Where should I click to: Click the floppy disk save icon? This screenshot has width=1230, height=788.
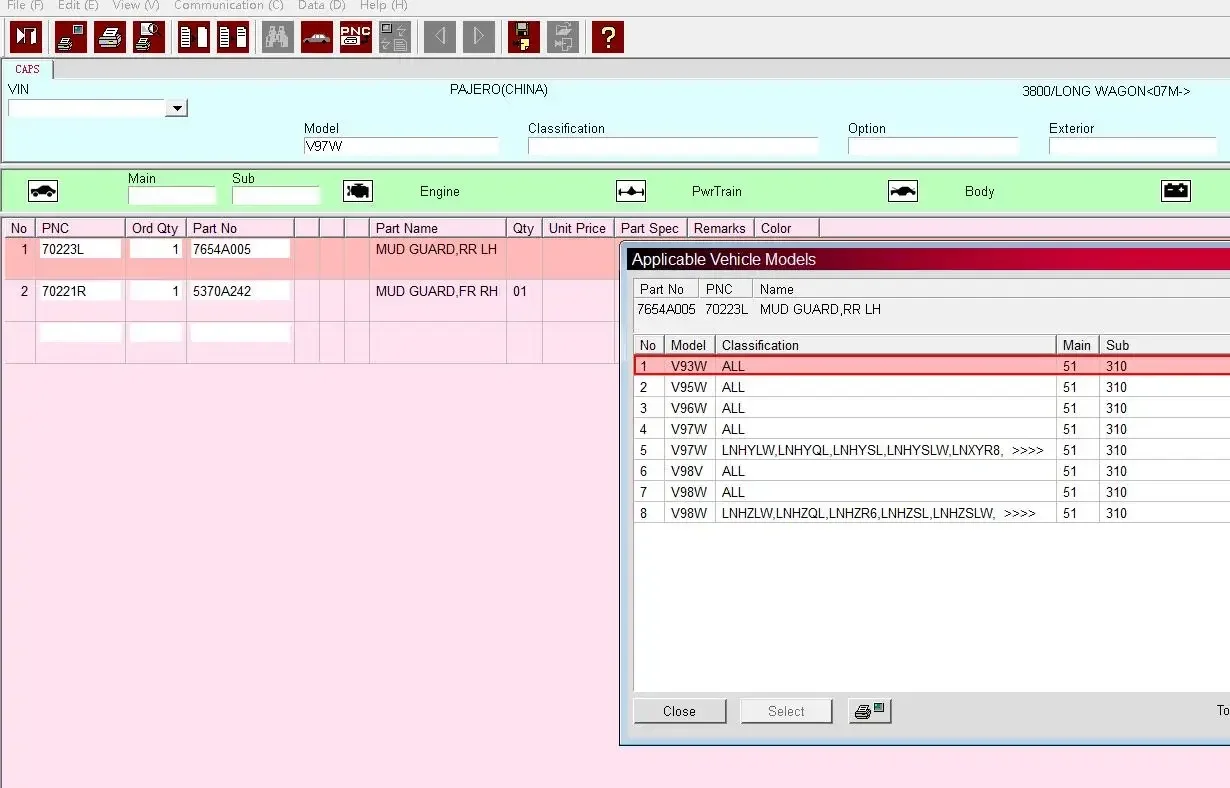523,37
